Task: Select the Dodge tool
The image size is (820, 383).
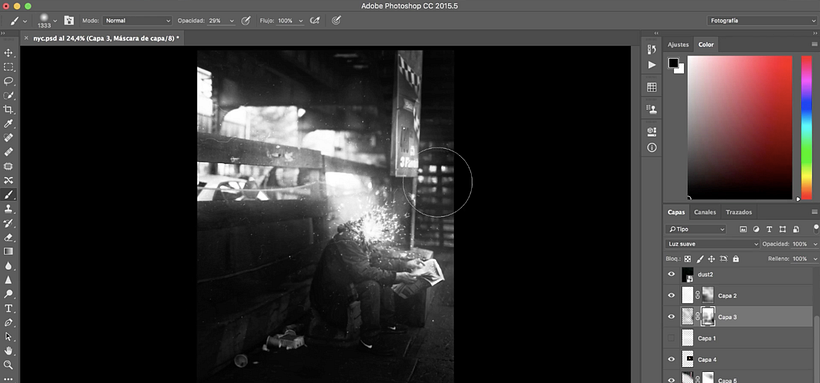Action: 8,294
